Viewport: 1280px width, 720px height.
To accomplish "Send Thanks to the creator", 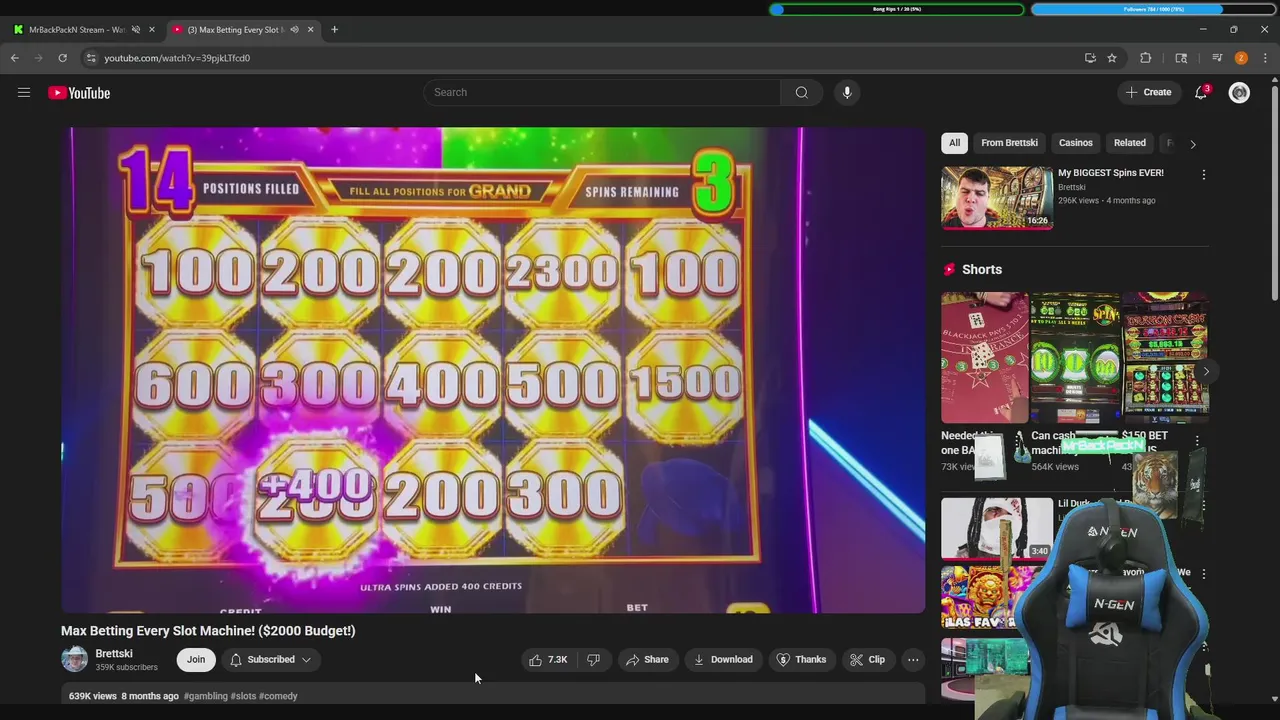I will pos(801,659).
